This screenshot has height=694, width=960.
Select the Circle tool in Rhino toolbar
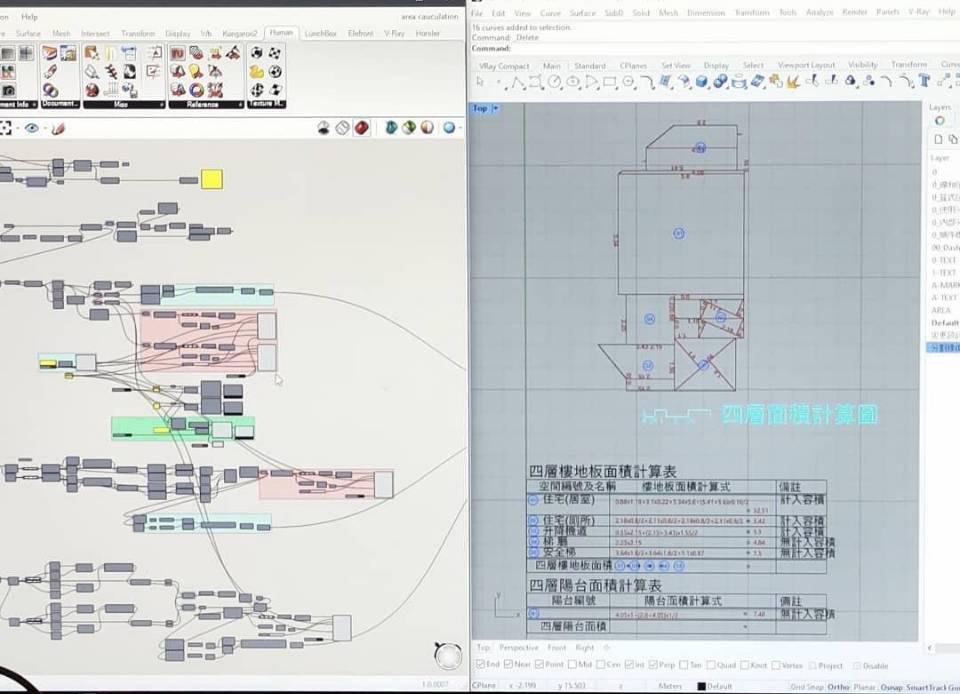[x=555, y=82]
